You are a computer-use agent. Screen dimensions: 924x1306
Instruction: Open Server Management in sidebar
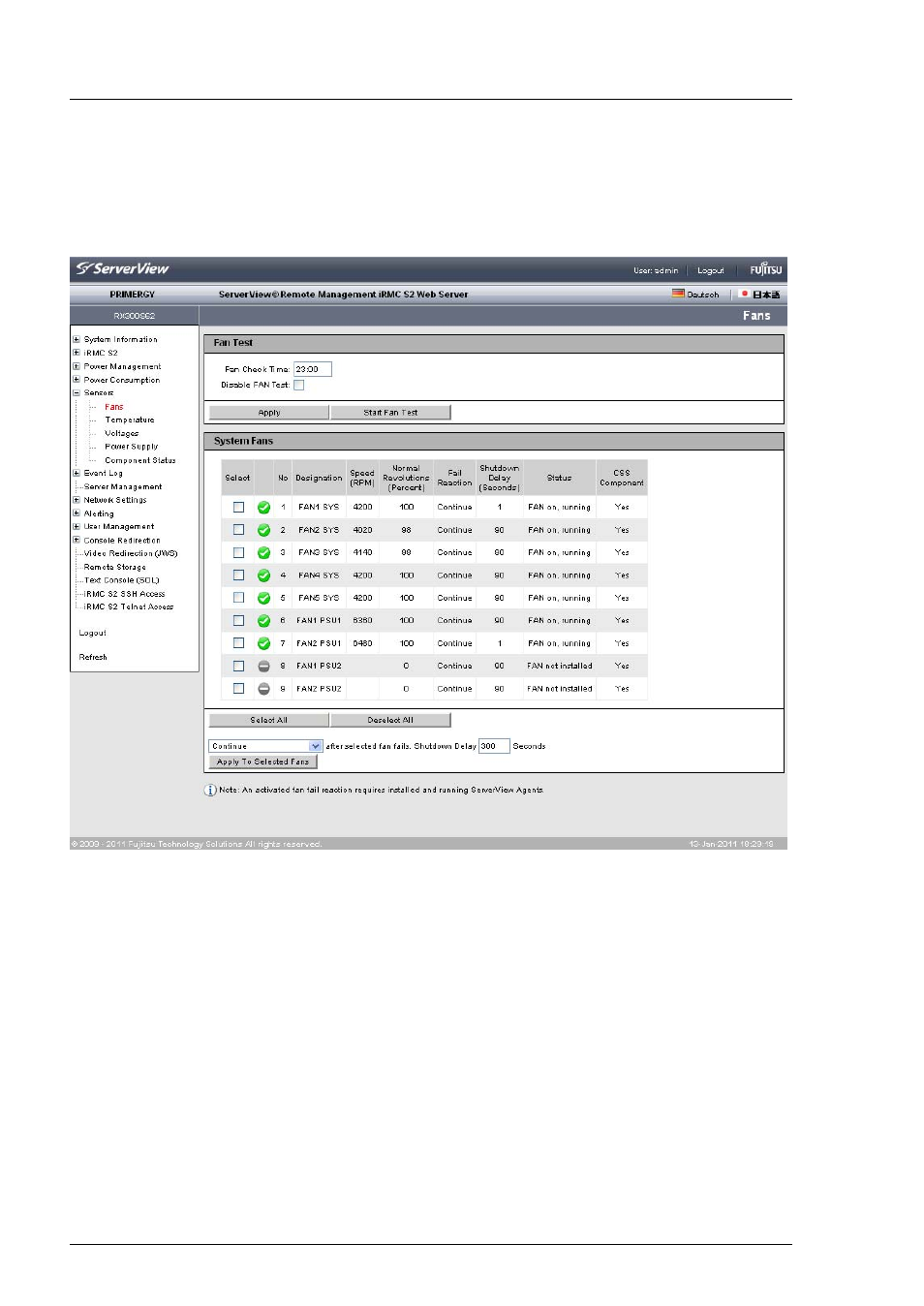[x=123, y=486]
